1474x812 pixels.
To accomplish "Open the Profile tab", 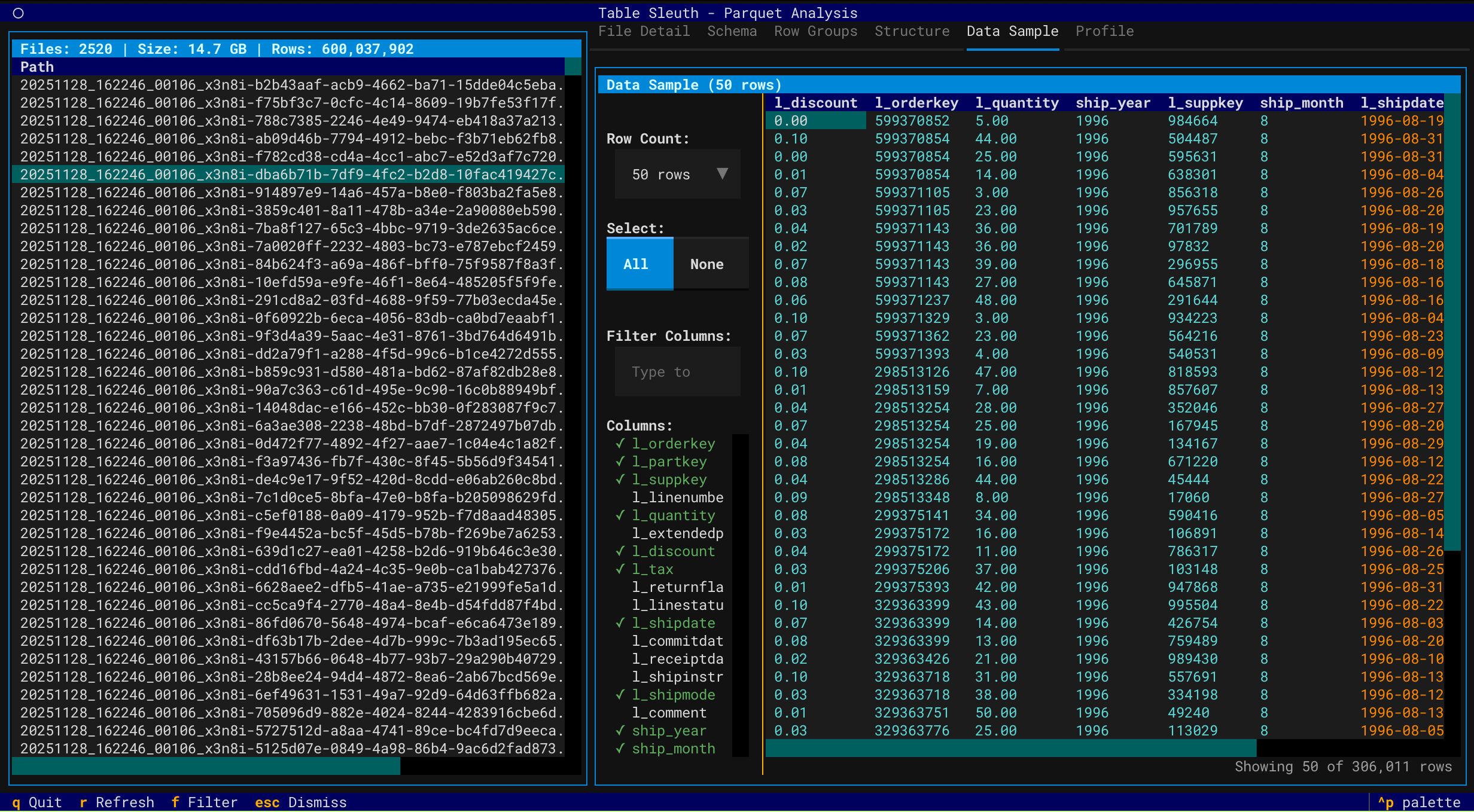I will click(1104, 31).
